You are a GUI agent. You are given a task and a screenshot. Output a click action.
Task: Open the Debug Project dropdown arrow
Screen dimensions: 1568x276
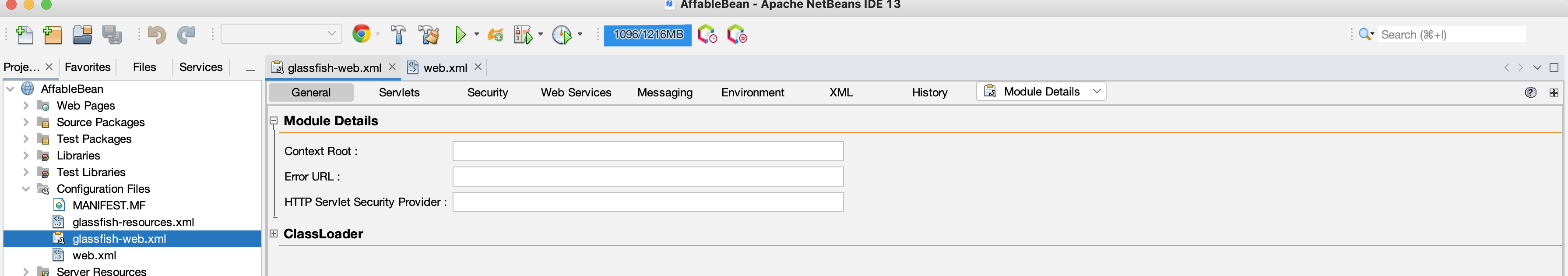541,34
